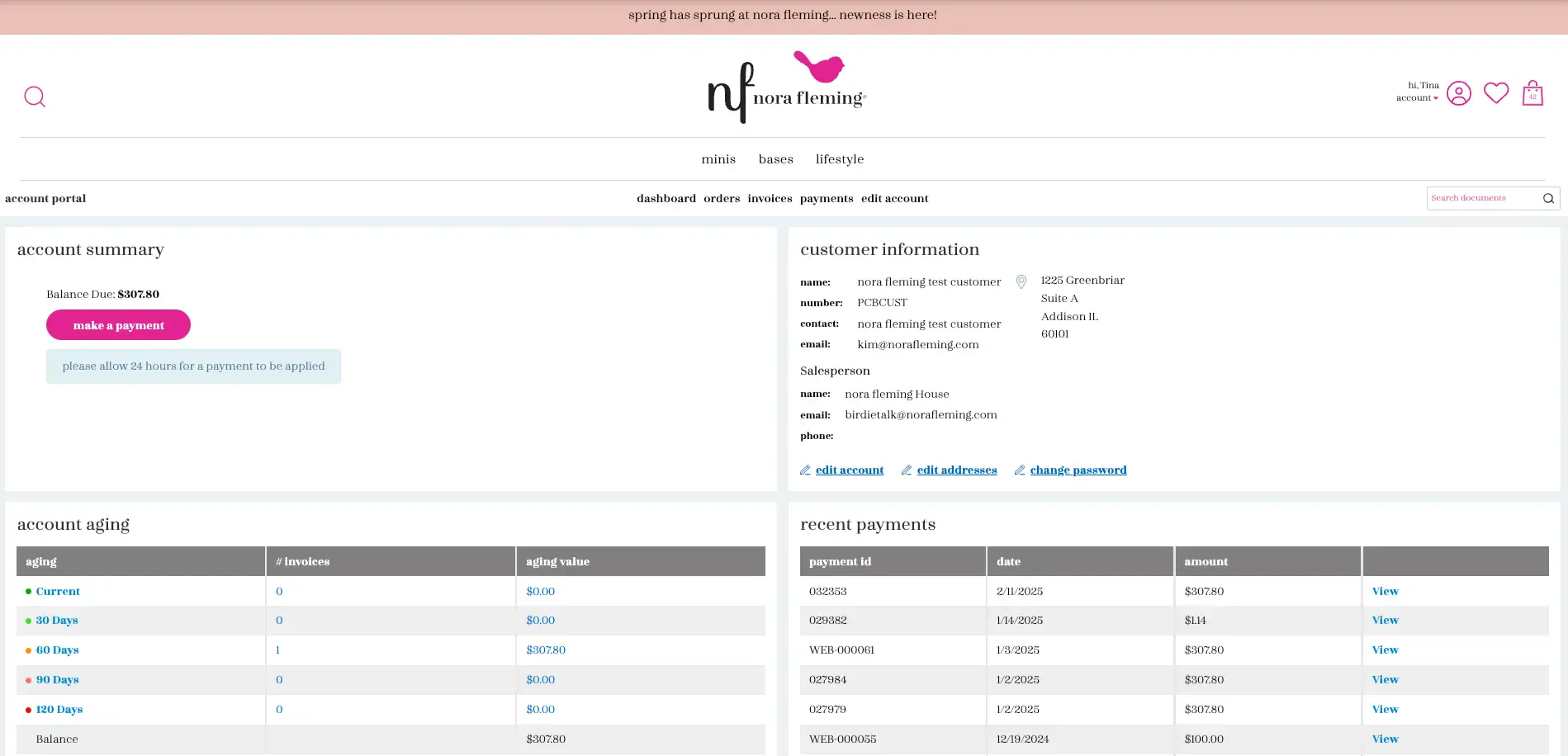Go to the invoices tab
Viewport: 1568px width, 756px height.
click(770, 199)
